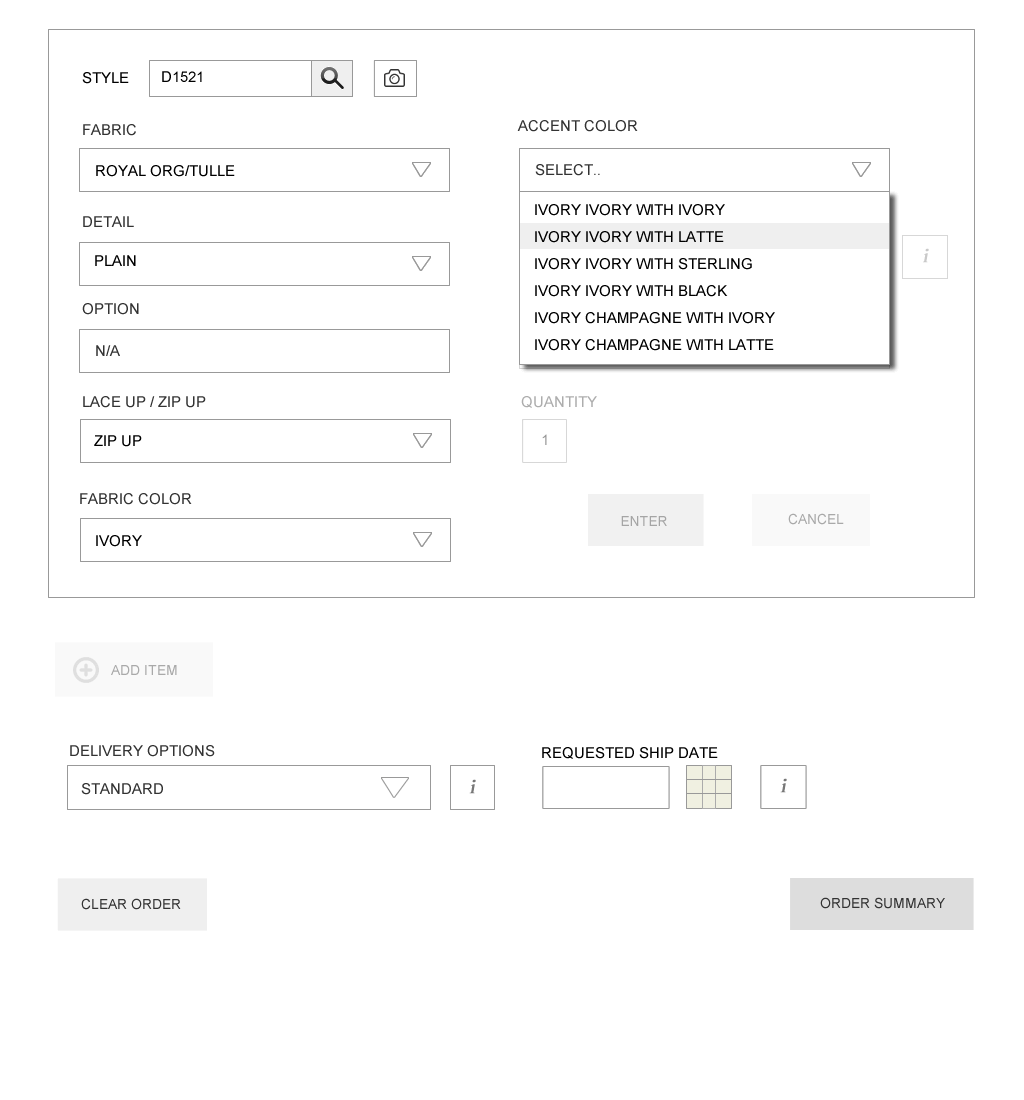Choose Ivory Ivory with Sterling accent
This screenshot has height=1100, width=1024.
click(x=643, y=264)
